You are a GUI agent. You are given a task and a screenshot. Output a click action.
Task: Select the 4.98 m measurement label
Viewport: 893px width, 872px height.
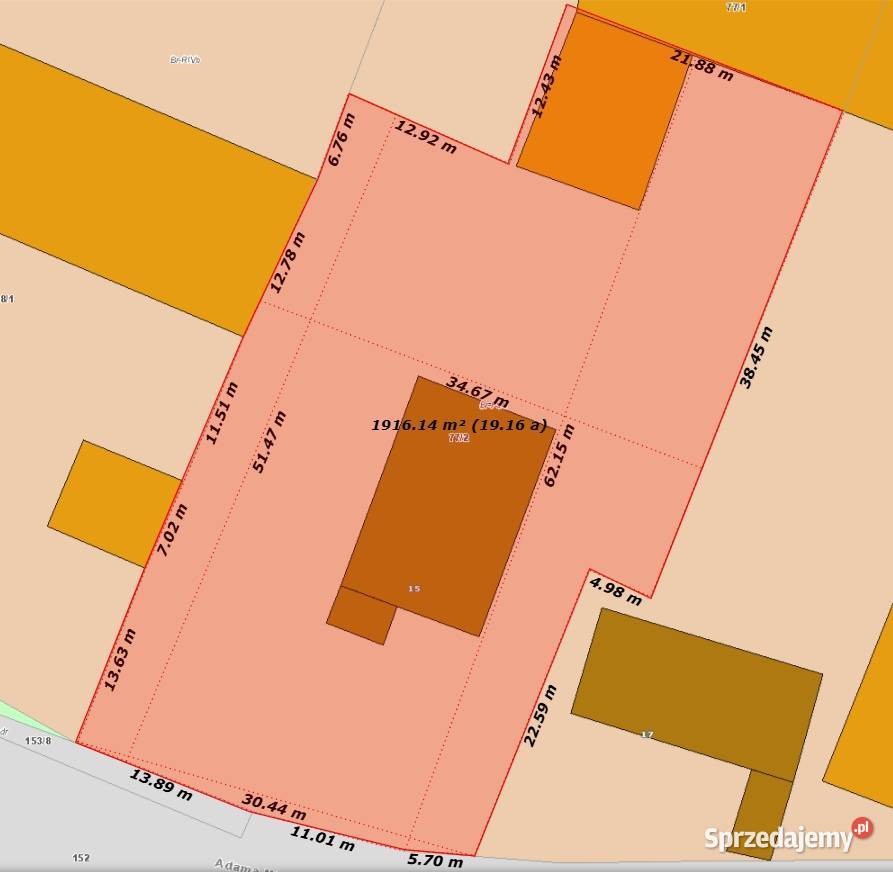(x=616, y=591)
